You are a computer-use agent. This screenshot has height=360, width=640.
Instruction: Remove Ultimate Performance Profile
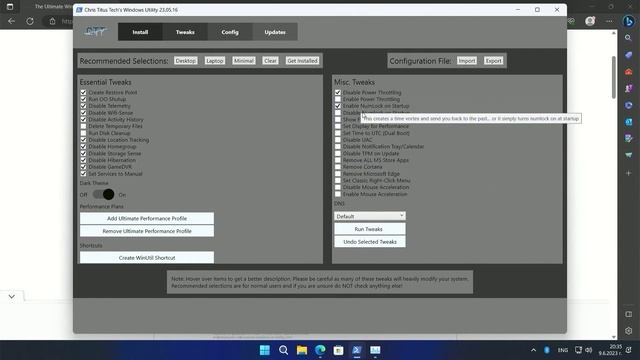pyautogui.click(x=147, y=231)
